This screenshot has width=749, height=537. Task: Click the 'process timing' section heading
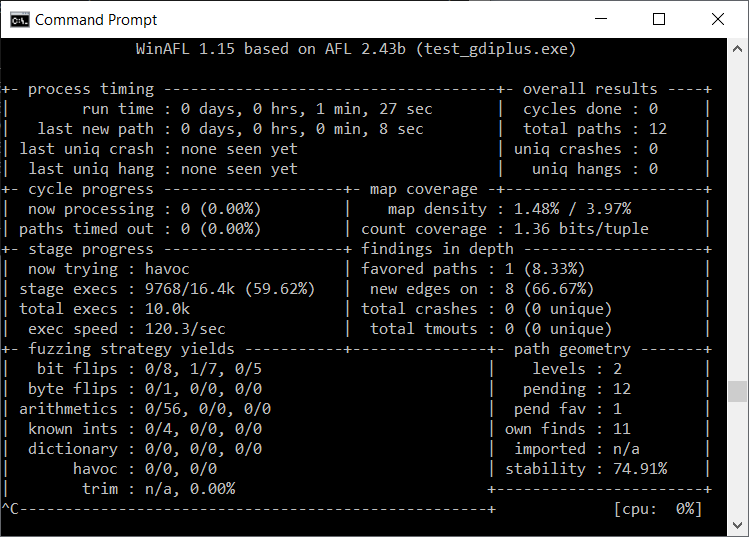[91, 89]
